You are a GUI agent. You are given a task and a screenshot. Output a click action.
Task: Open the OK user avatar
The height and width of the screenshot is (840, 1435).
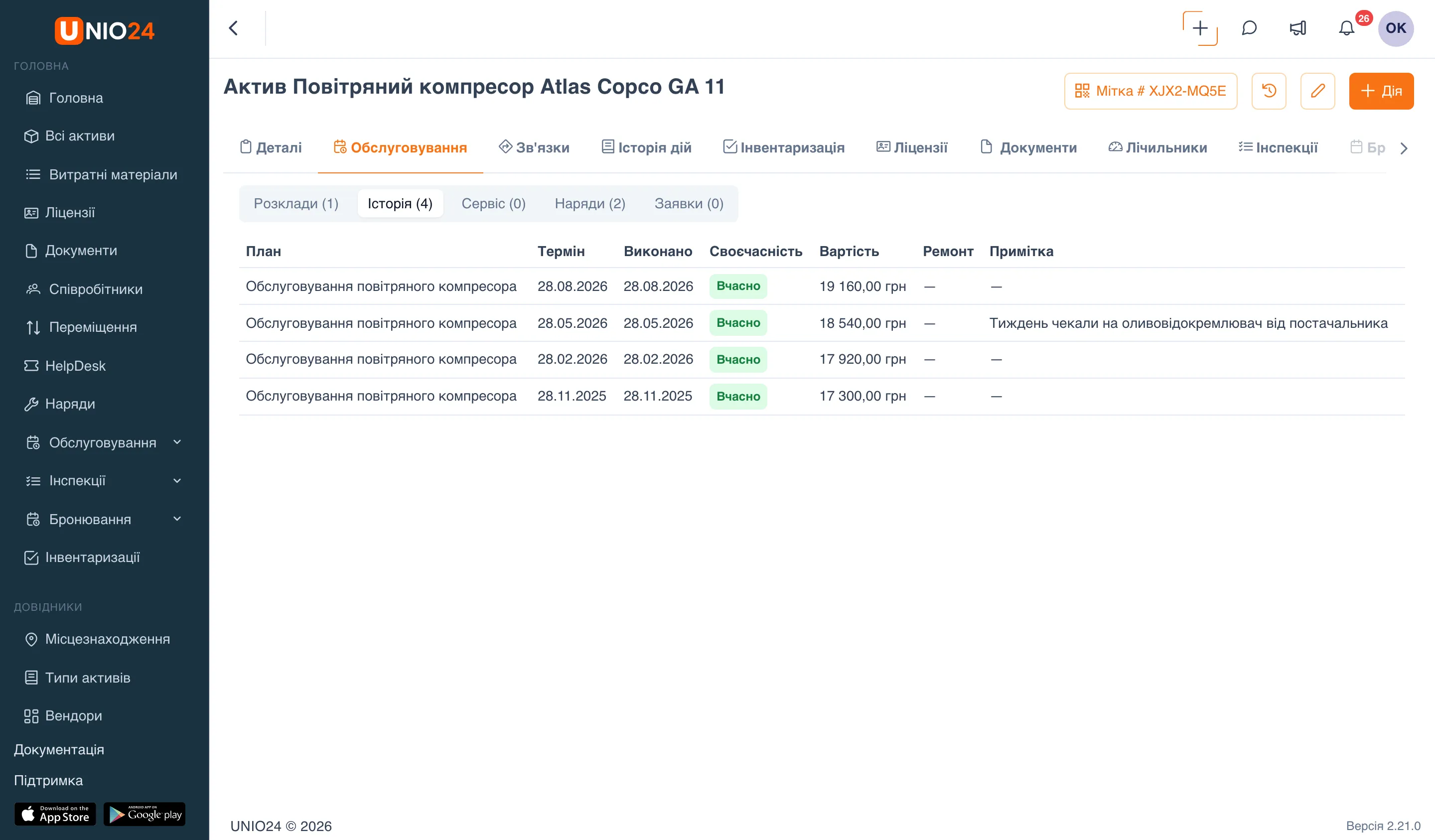tap(1396, 28)
